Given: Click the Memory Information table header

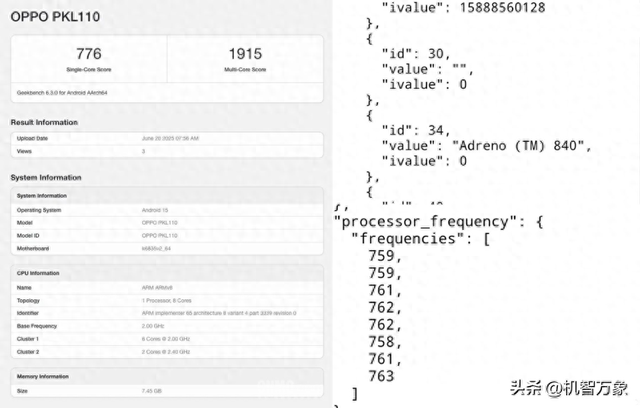Looking at the screenshot, I should tap(167, 377).
